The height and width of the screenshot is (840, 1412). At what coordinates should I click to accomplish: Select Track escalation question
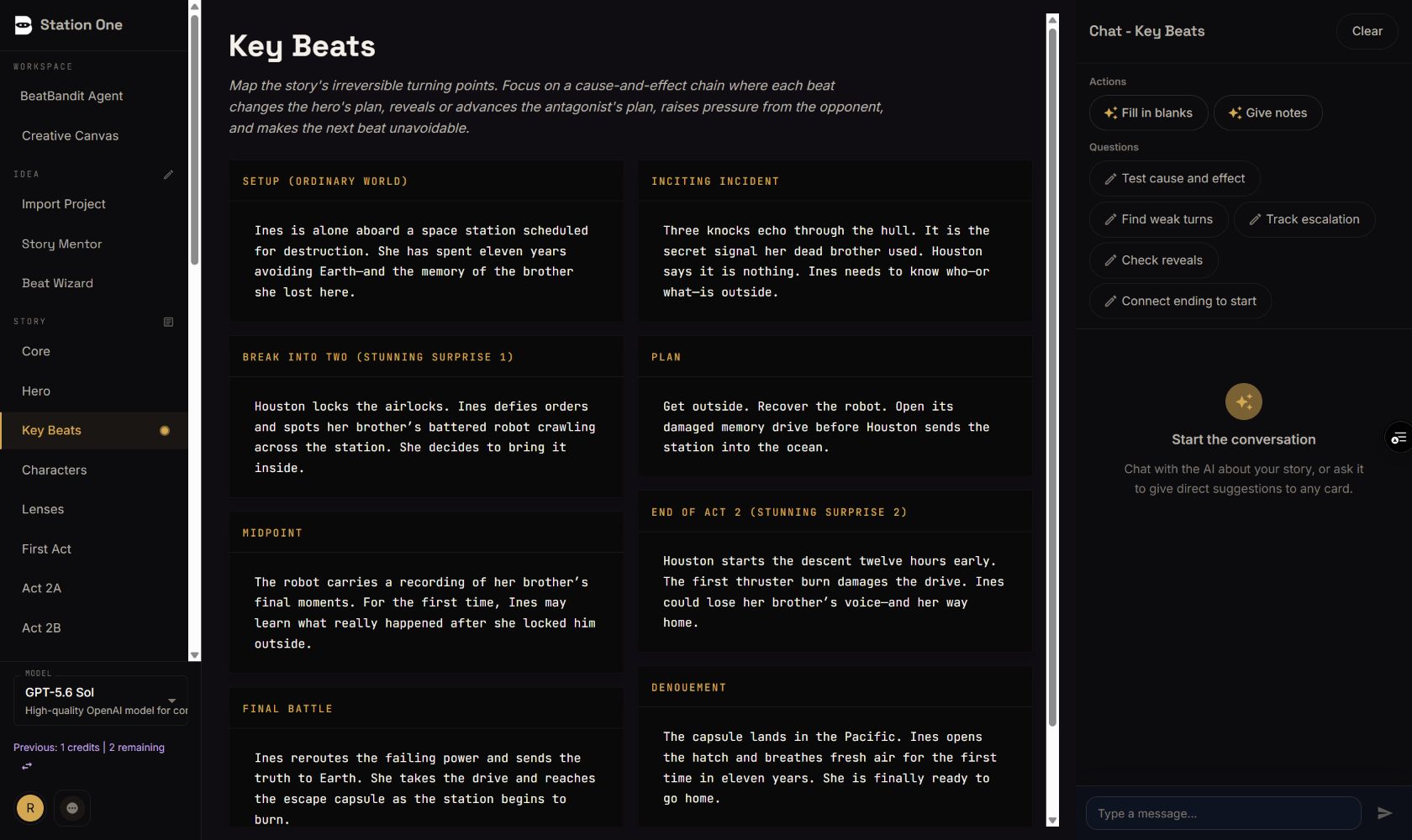[x=1304, y=219]
